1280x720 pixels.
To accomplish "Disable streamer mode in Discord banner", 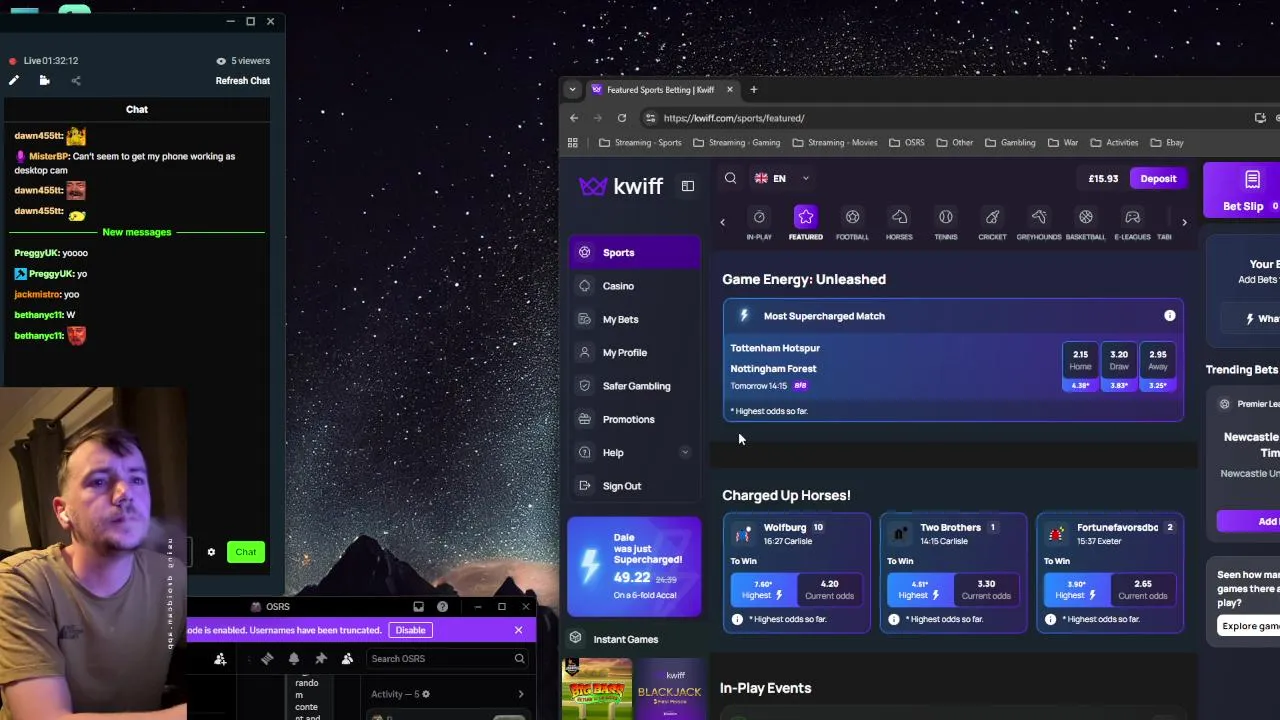I will click(x=410, y=630).
